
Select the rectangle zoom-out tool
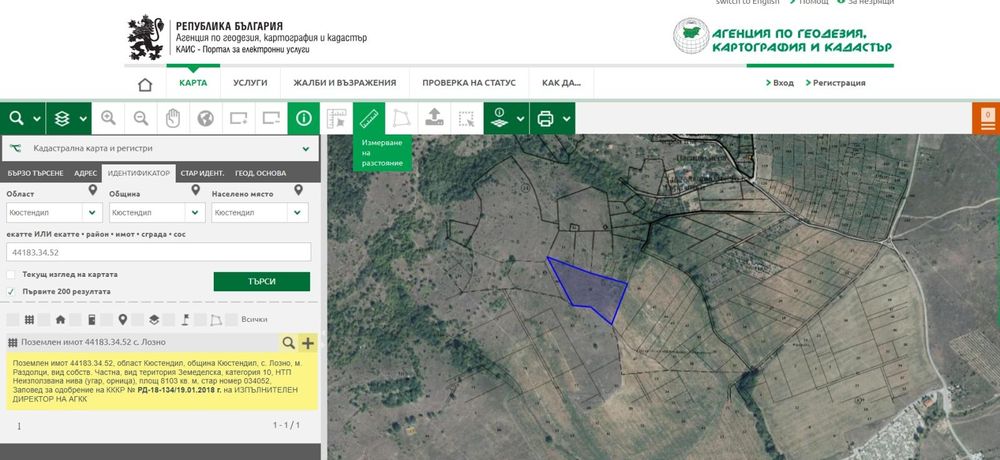point(271,119)
